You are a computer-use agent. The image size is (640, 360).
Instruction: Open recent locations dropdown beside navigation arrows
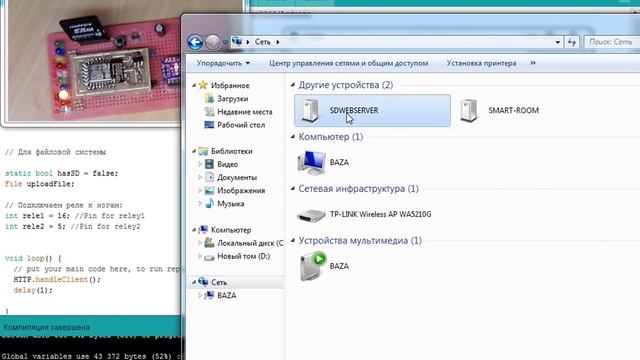click(x=224, y=42)
